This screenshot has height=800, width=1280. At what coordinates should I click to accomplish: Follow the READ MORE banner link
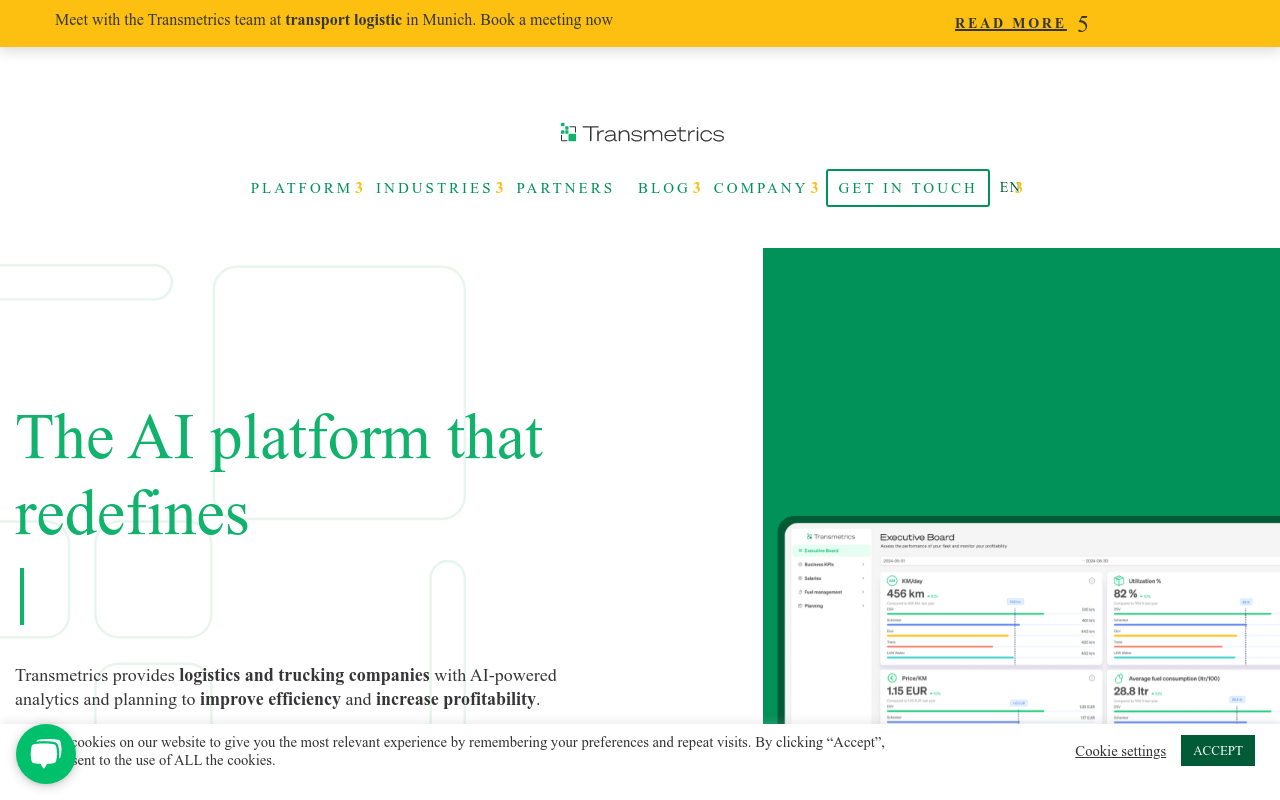coord(1011,23)
